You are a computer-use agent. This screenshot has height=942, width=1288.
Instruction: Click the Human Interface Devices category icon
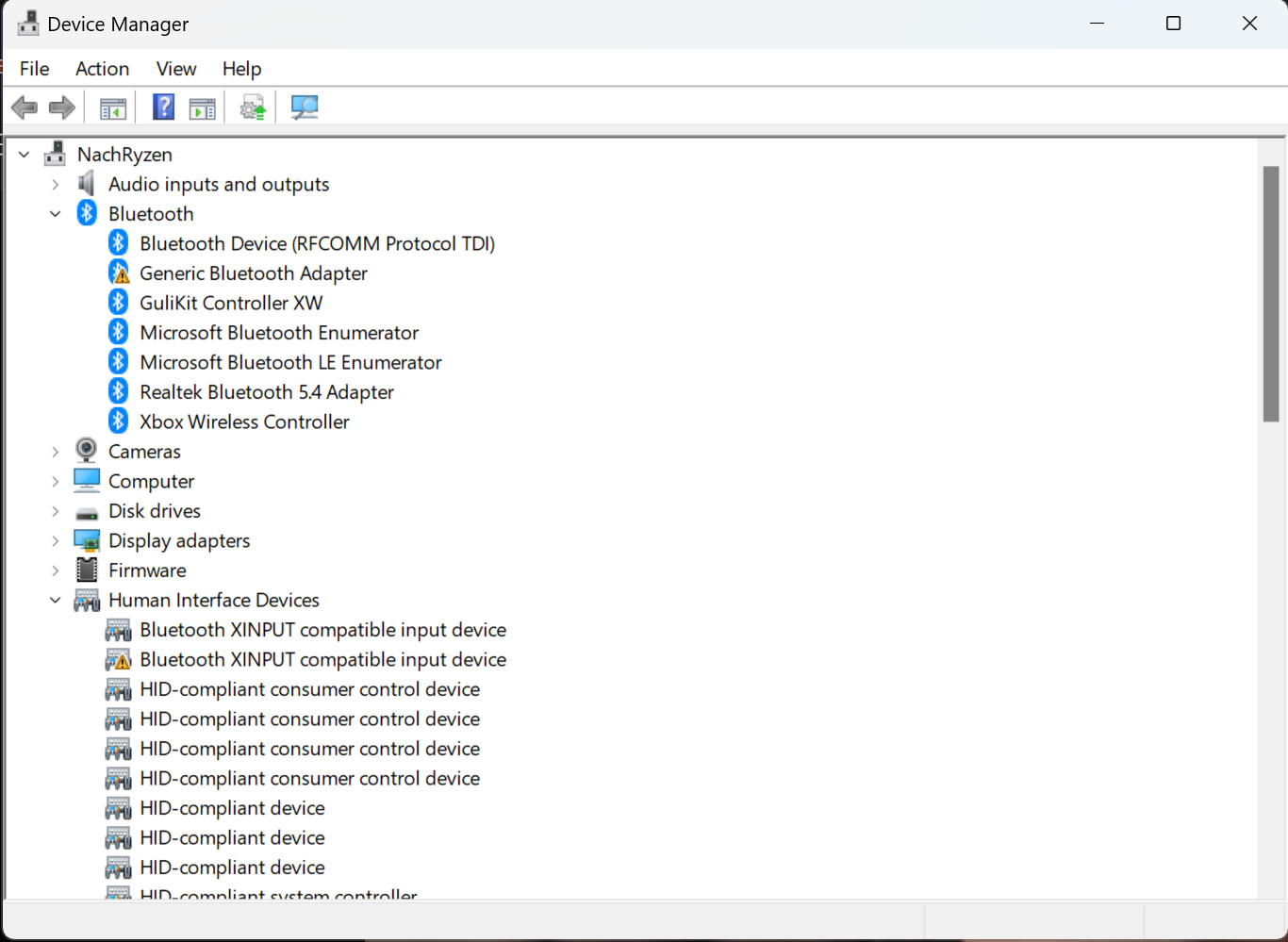(x=87, y=600)
